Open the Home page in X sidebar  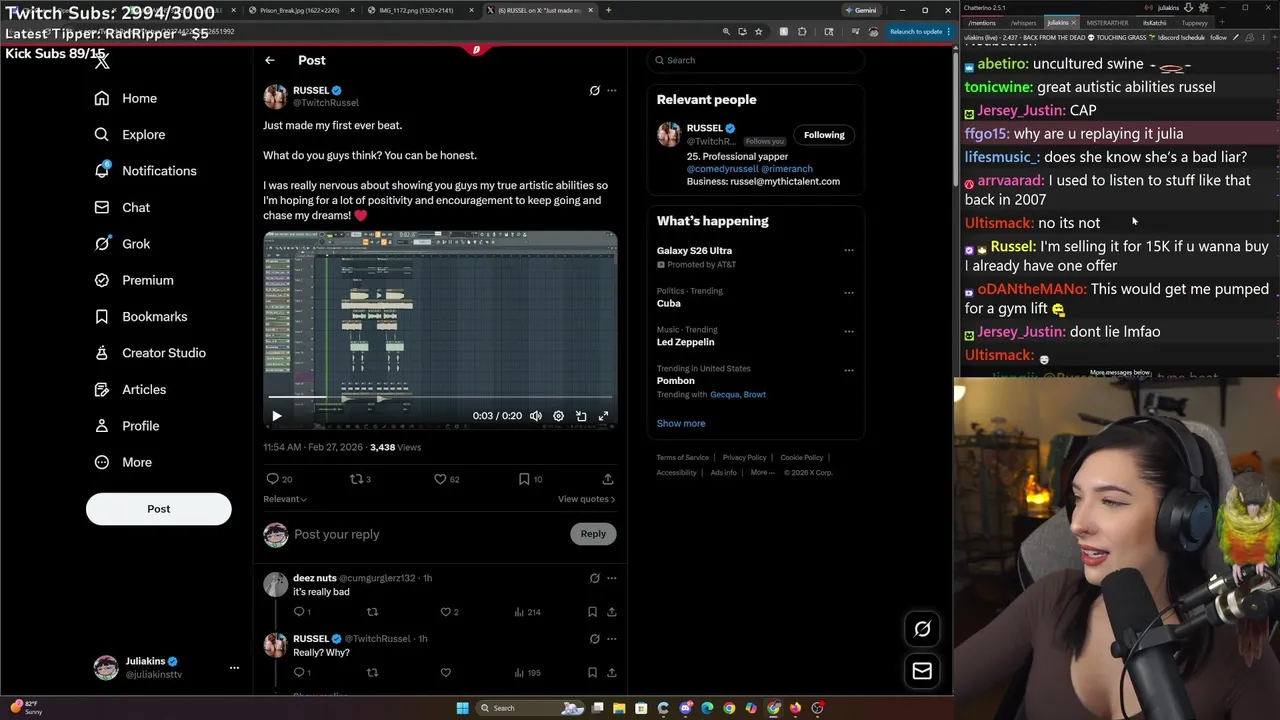tap(126, 98)
